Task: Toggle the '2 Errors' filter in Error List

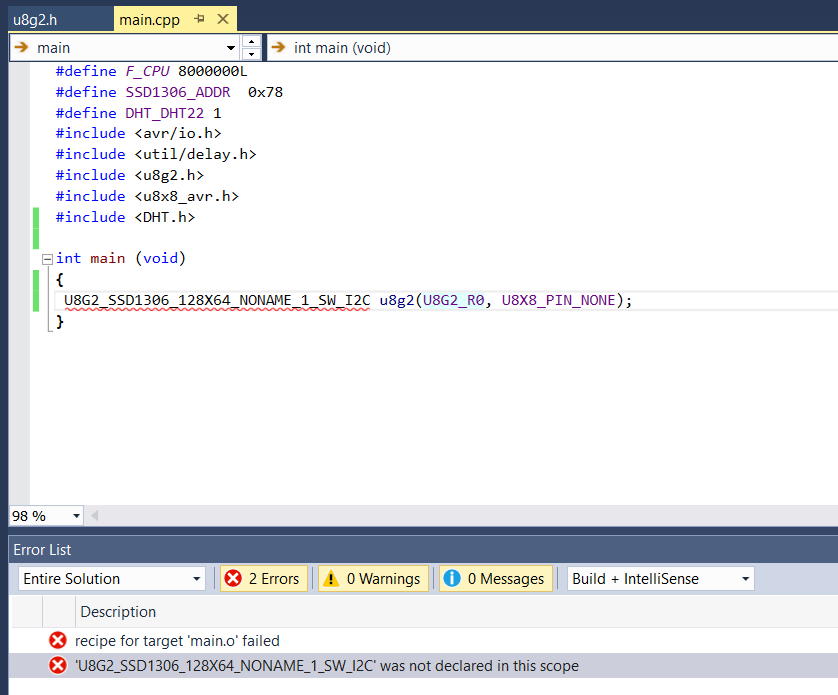Action: click(263, 578)
